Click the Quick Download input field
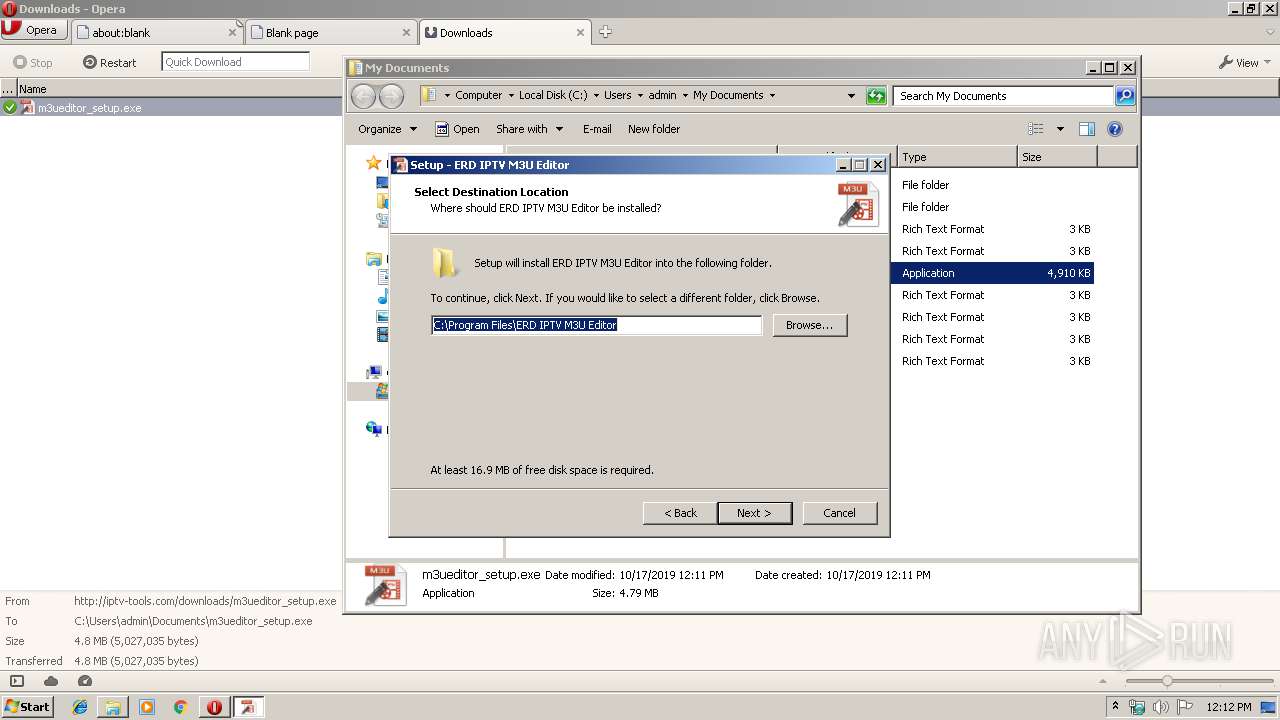The height and width of the screenshot is (720, 1280). click(x=235, y=62)
